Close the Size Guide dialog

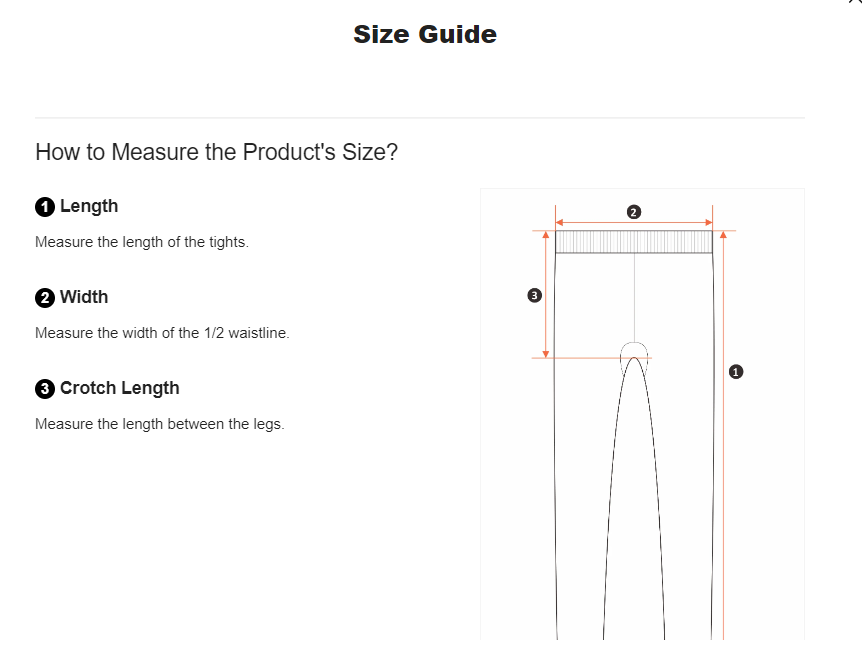pos(857,2)
